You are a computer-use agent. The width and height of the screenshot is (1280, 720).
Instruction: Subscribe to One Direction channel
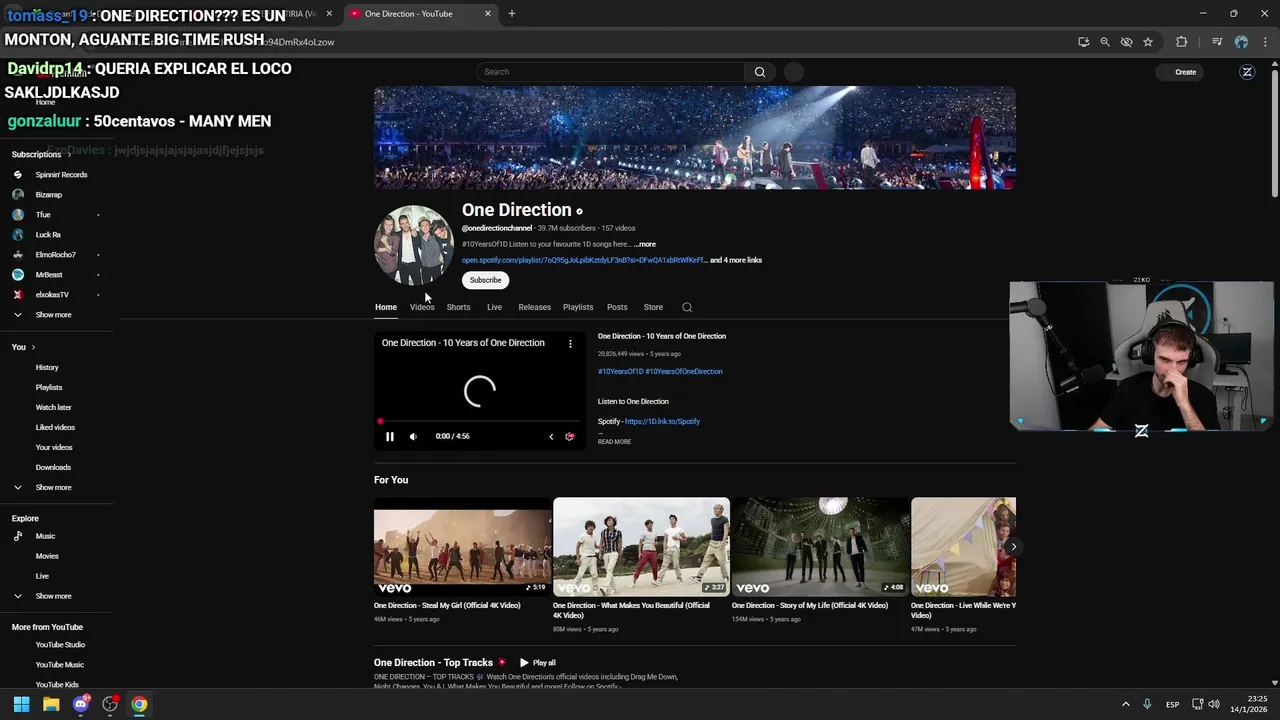[485, 280]
